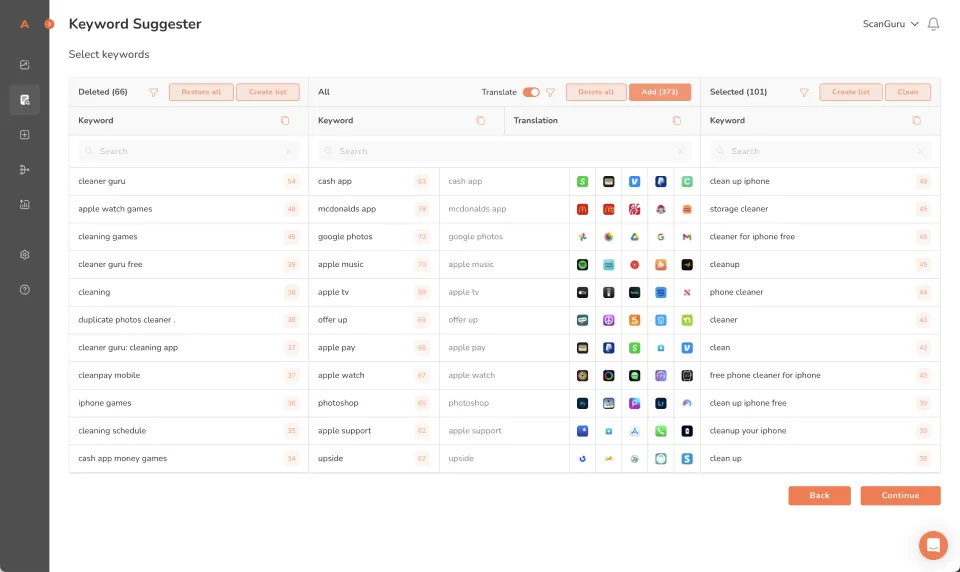Click first app icon in mcdonalds app row
This screenshot has height=572, width=960.
click(x=582, y=209)
